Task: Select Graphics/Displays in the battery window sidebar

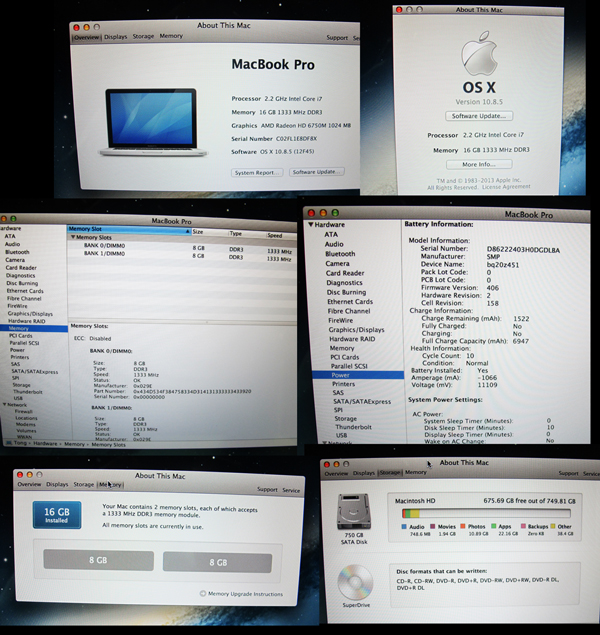Action: [x=356, y=330]
